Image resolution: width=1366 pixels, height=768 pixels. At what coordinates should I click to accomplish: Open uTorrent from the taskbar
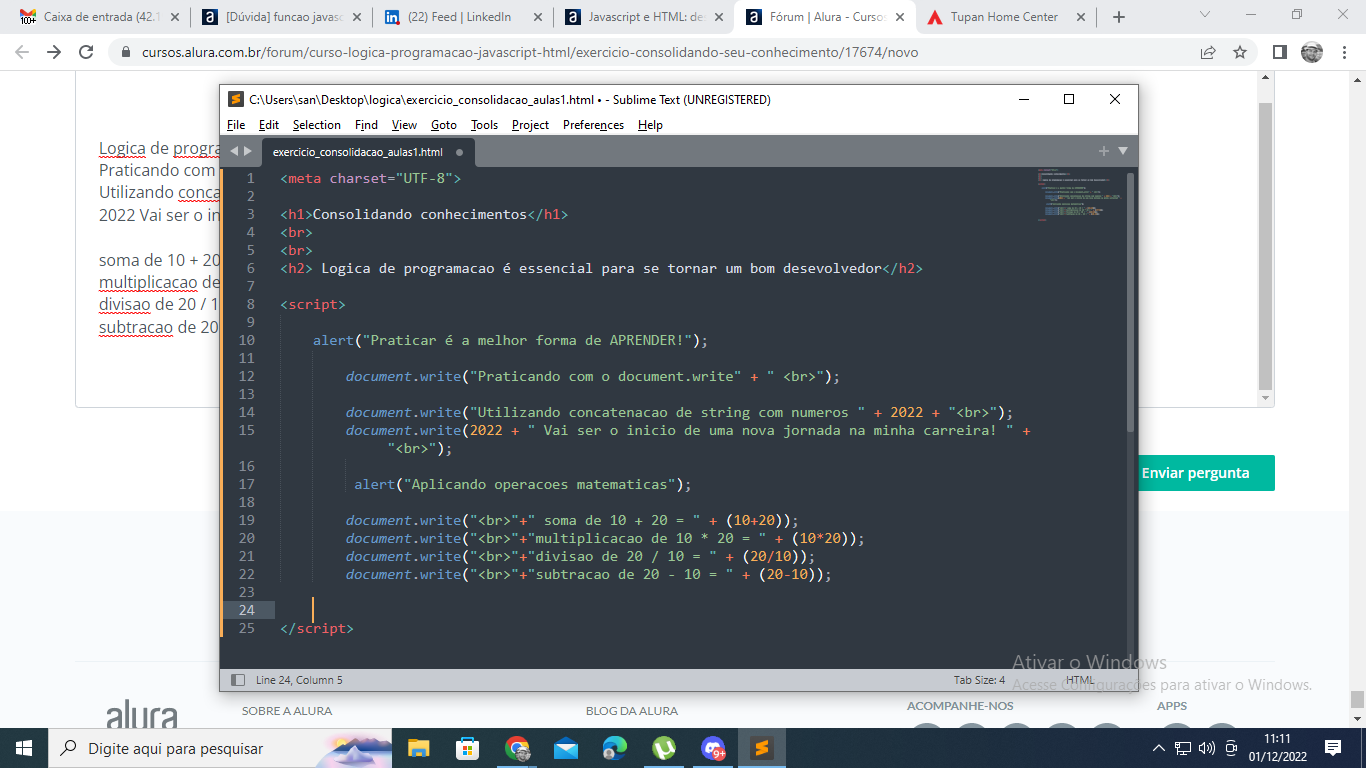pos(663,748)
